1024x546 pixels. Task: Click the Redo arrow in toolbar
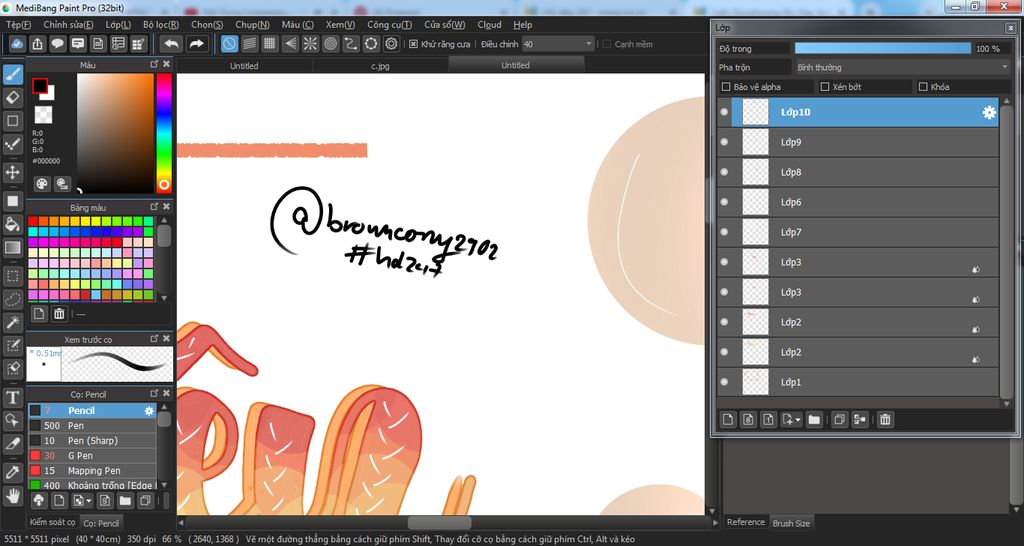click(196, 44)
